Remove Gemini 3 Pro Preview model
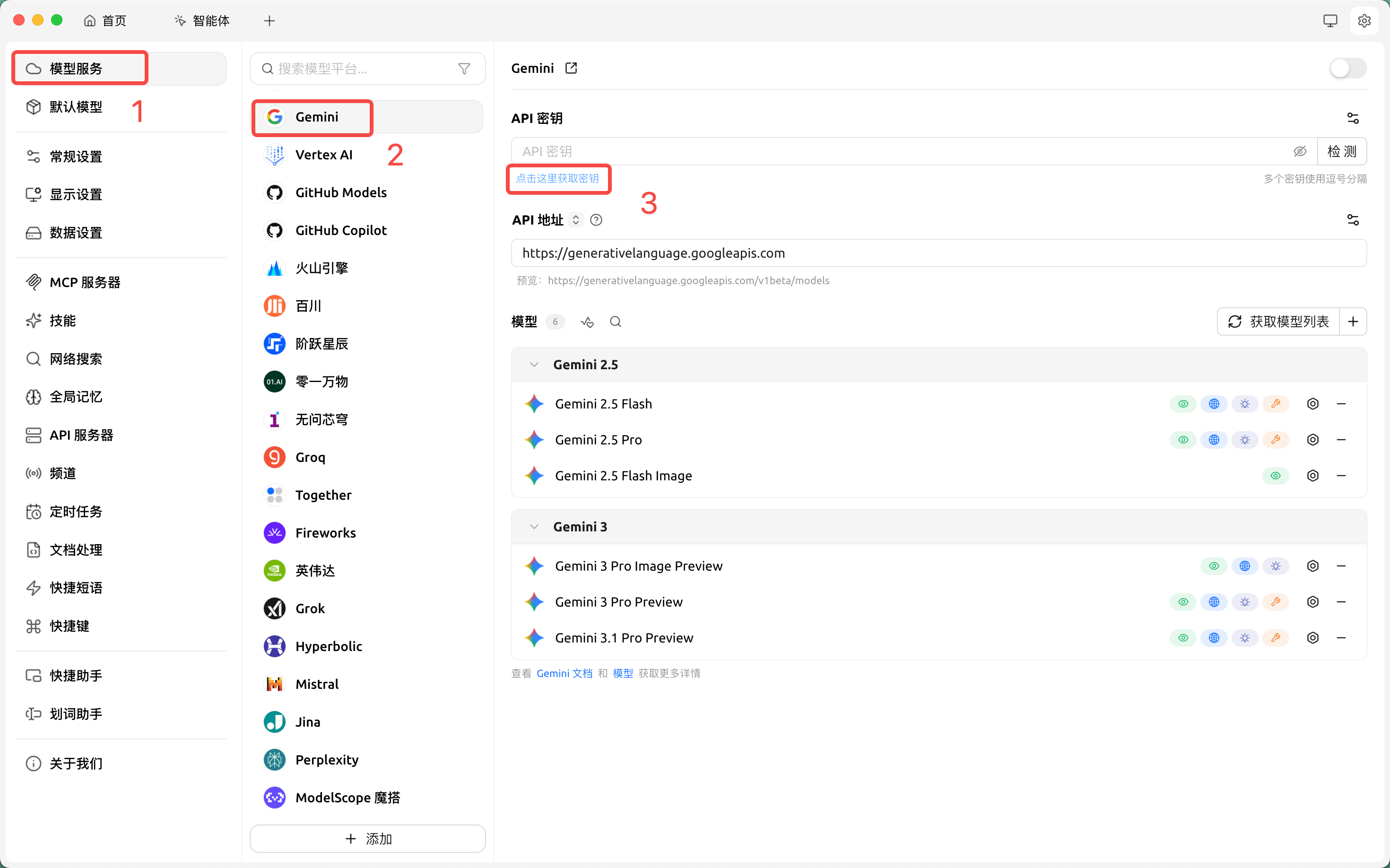The image size is (1390, 868). 1341,602
